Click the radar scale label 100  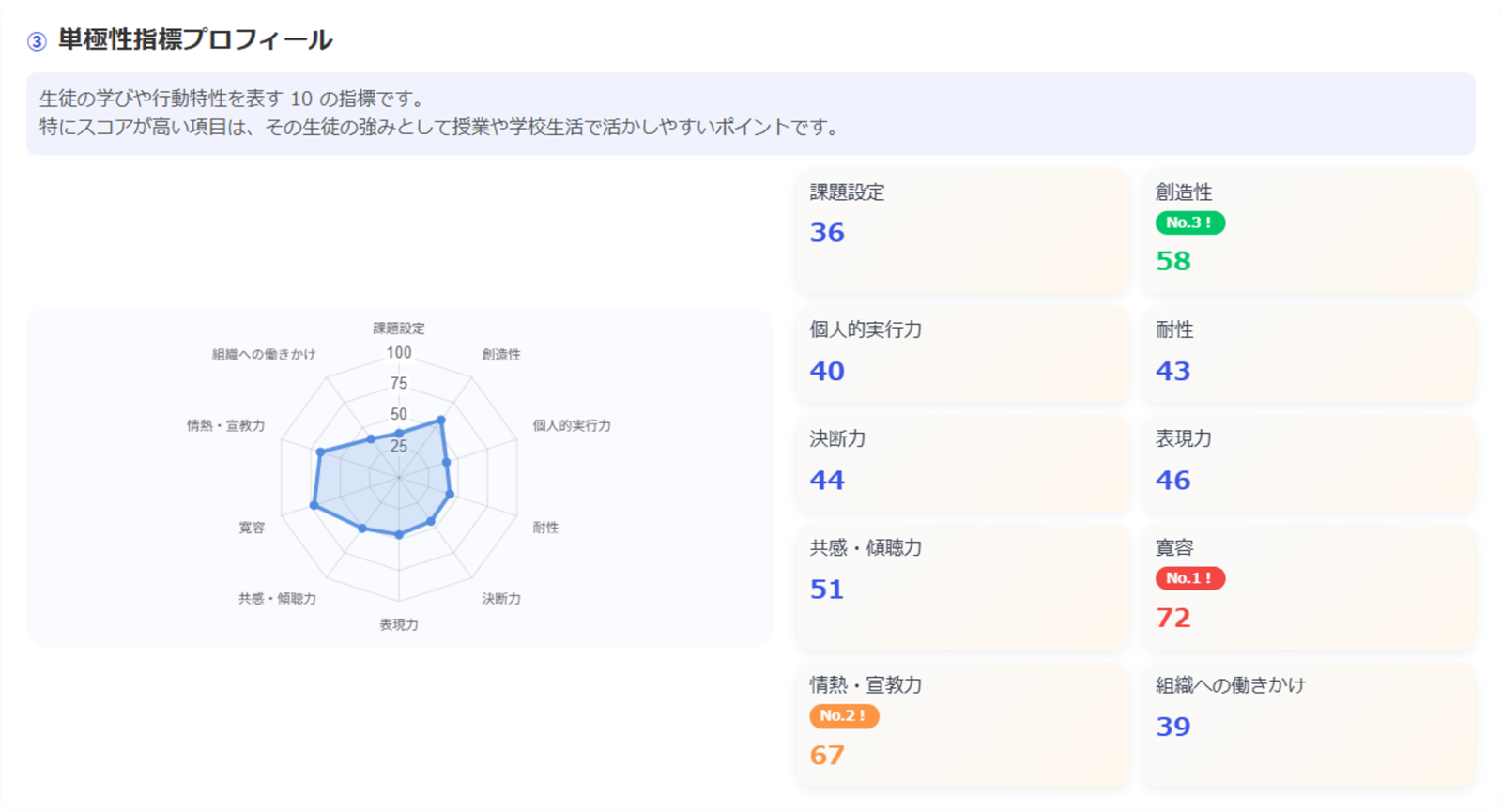[x=399, y=353]
